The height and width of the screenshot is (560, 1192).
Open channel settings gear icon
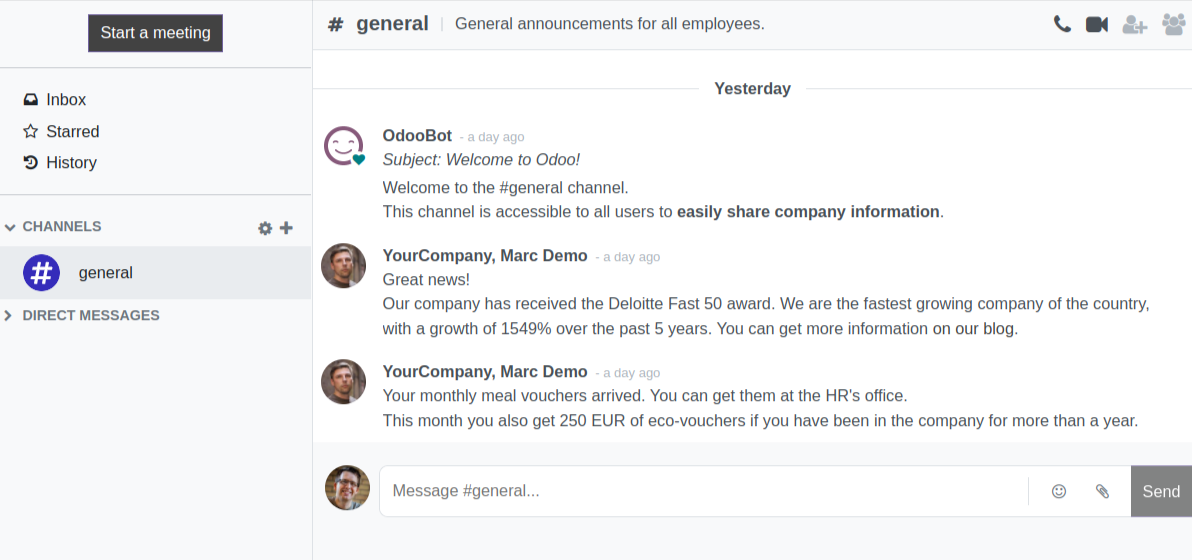(265, 228)
